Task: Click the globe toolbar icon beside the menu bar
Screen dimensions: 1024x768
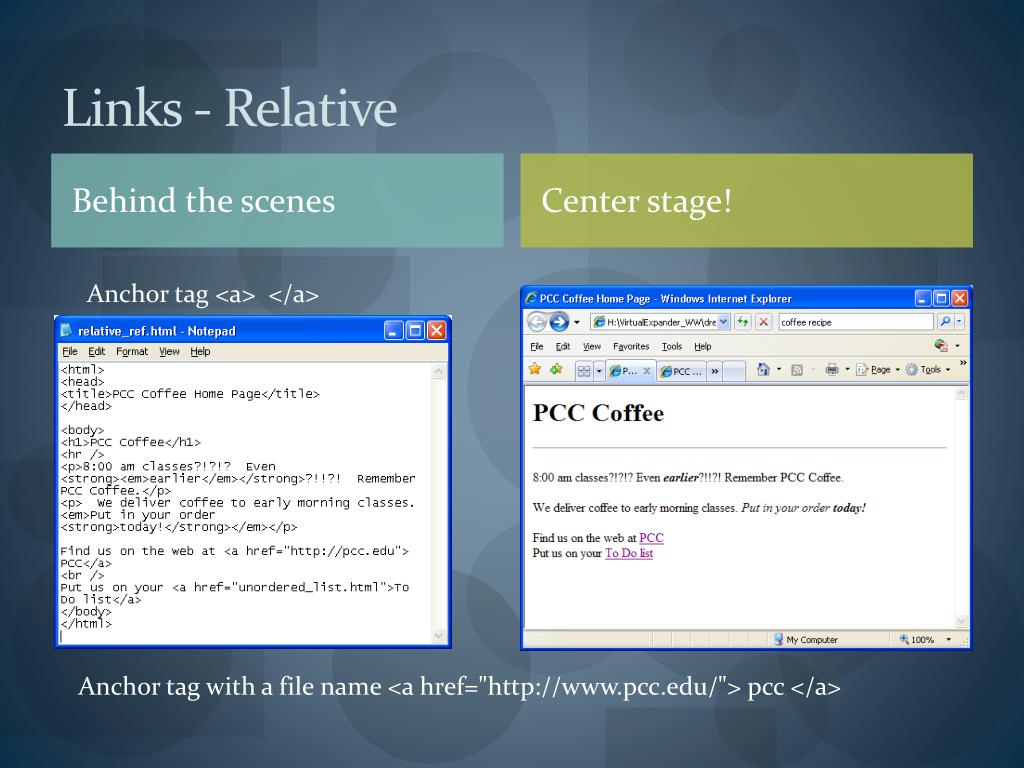Action: (941, 345)
